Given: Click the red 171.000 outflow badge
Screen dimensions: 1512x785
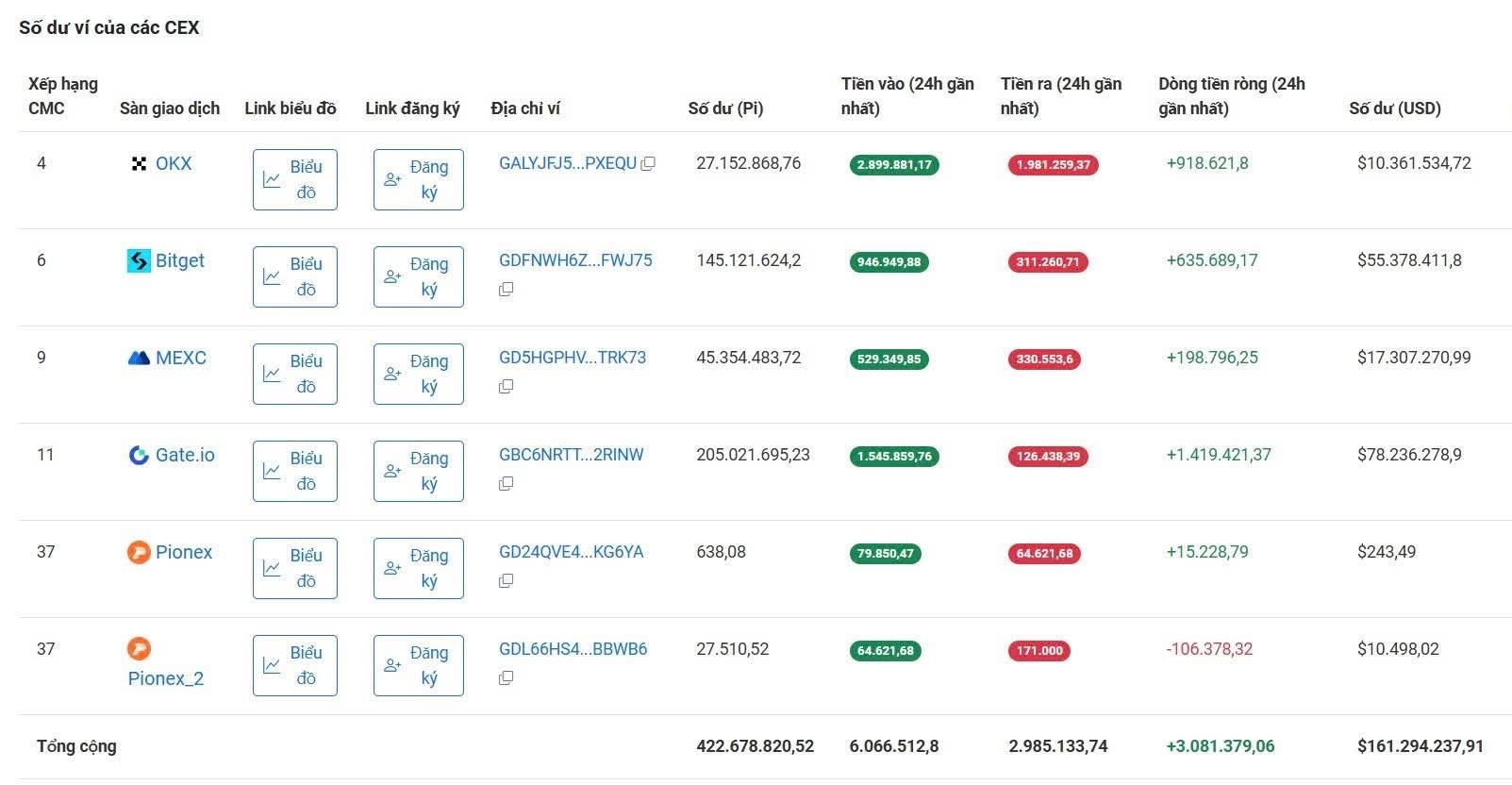Looking at the screenshot, I should pos(1039,651).
